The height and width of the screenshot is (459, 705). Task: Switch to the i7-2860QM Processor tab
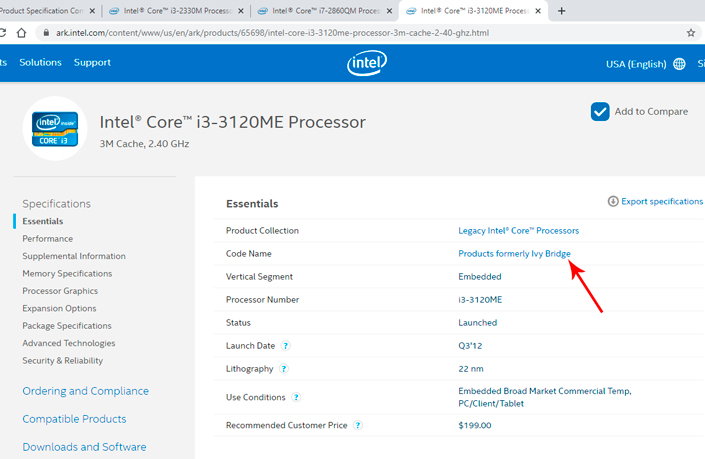pos(325,11)
